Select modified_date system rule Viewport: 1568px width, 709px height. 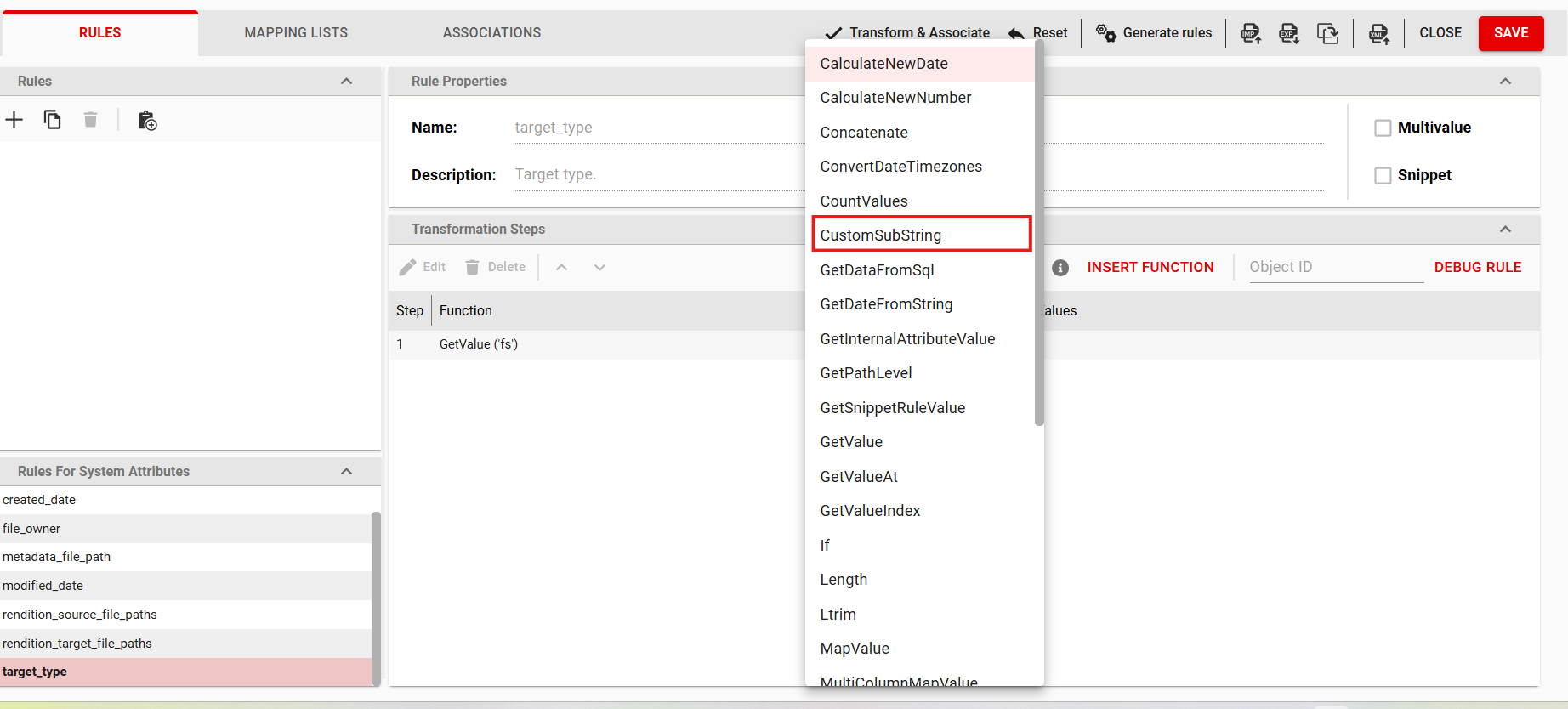pyautogui.click(x=185, y=586)
